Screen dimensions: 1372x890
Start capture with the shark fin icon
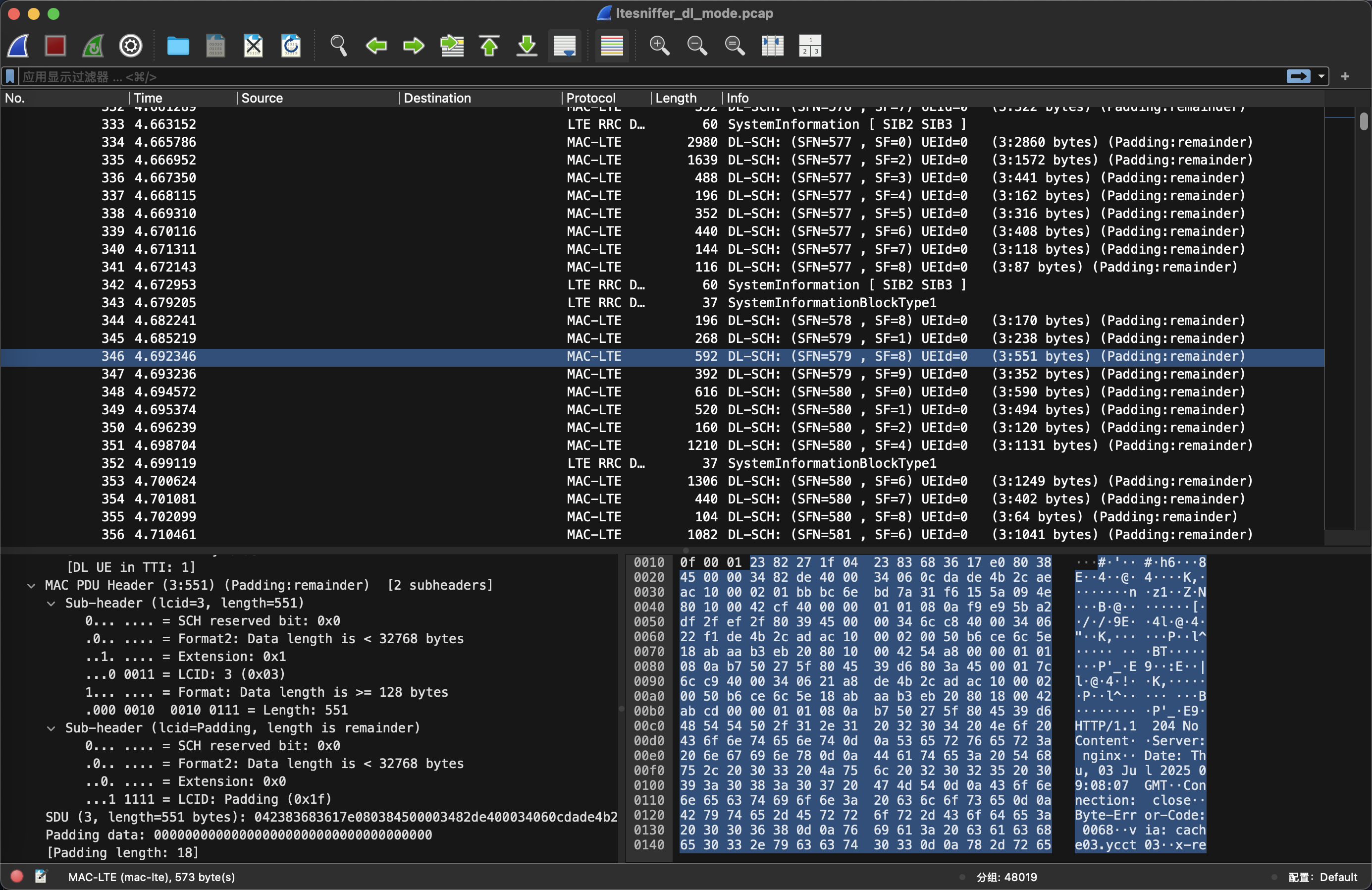[x=18, y=46]
